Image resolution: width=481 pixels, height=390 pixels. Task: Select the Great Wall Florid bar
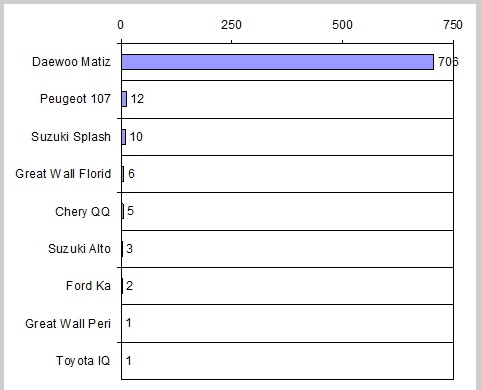(x=123, y=174)
